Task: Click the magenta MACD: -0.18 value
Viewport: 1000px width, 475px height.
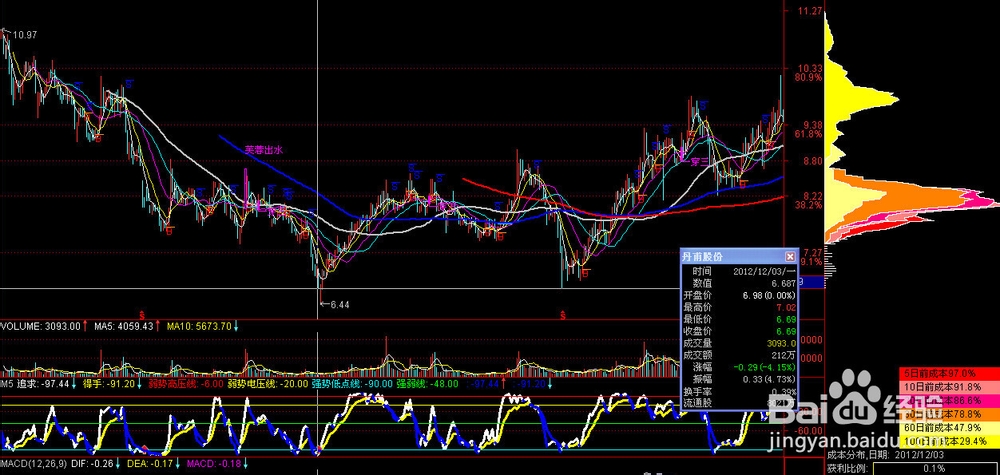Action: pyautogui.click(x=213, y=464)
